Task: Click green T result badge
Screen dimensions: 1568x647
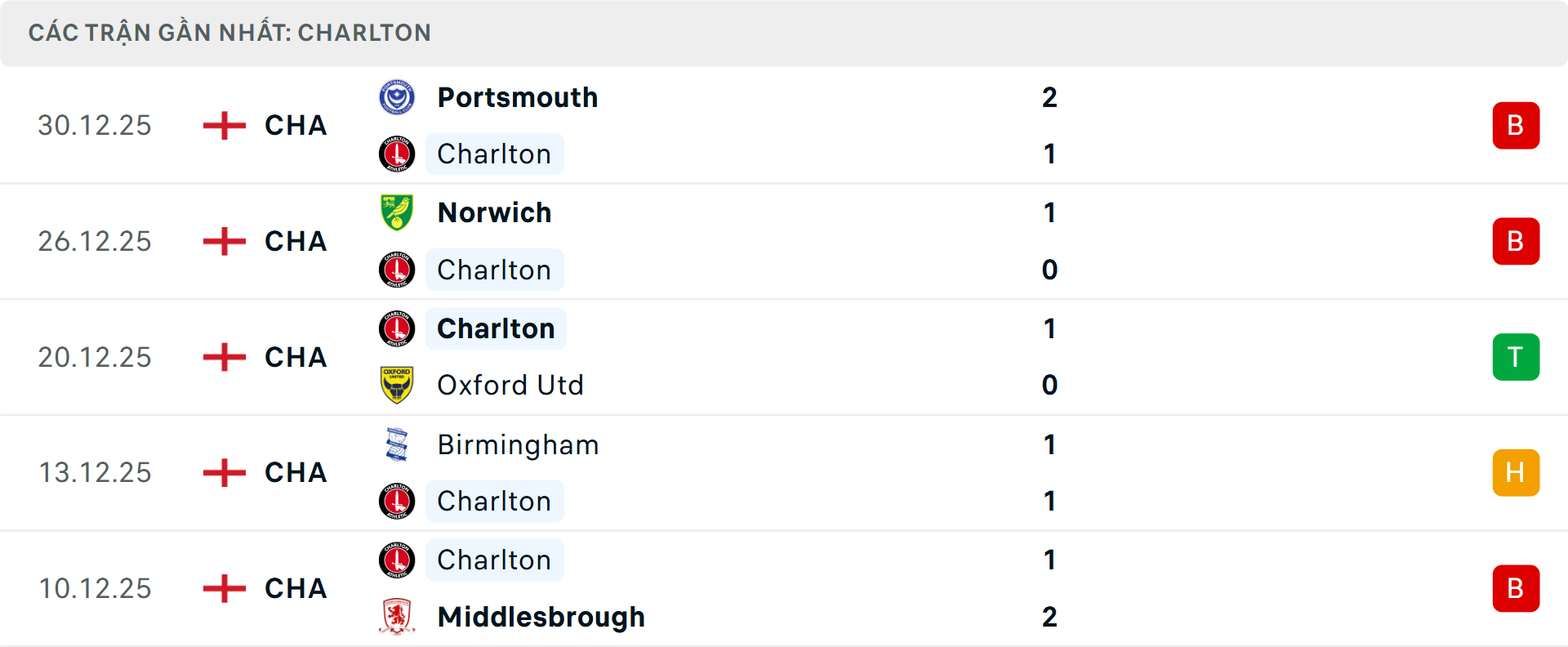Action: click(1515, 357)
